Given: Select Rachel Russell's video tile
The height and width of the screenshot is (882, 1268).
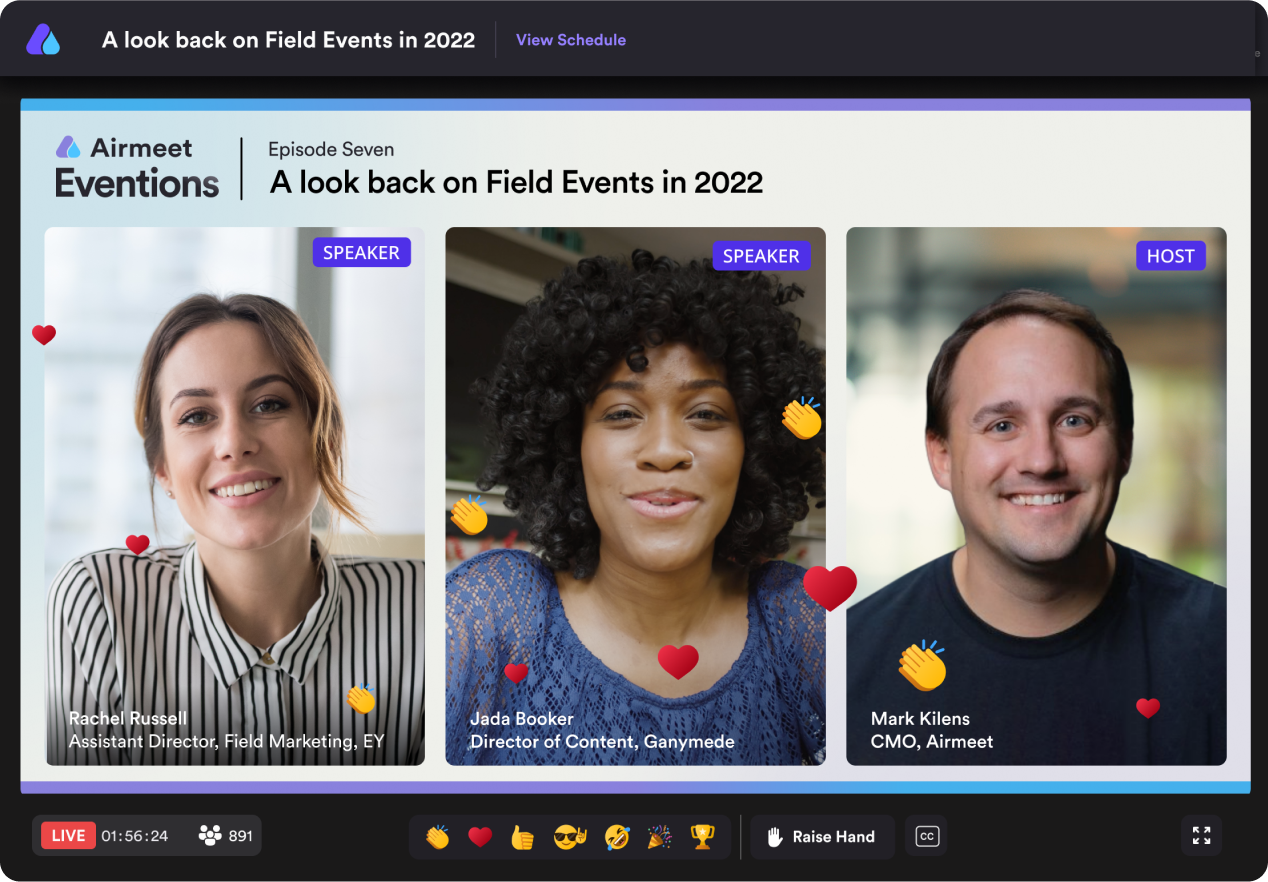Looking at the screenshot, I should (235, 496).
